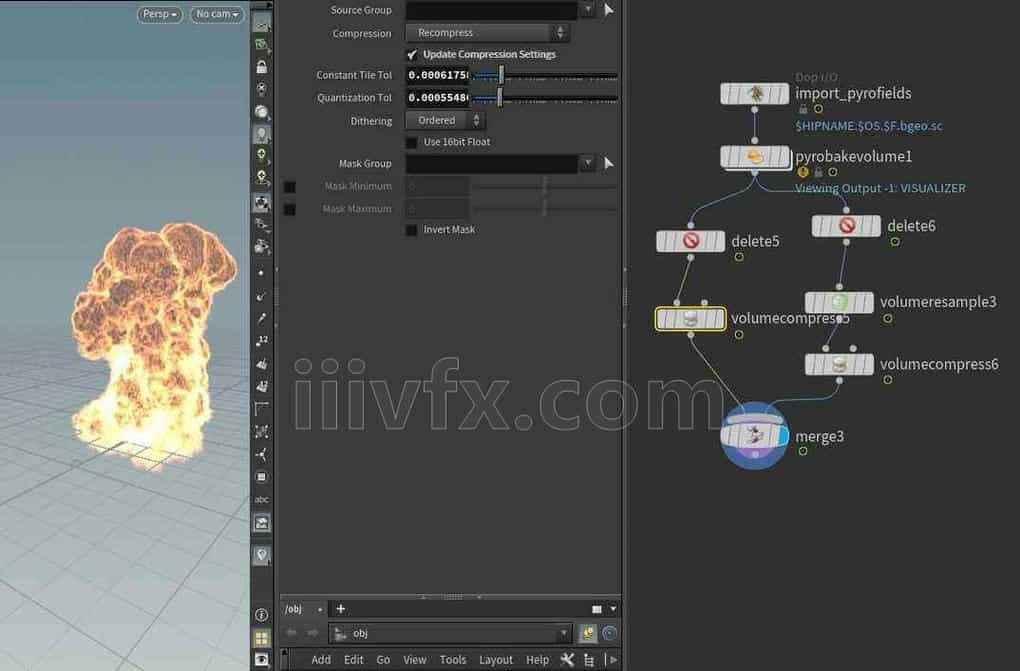Toggle the highlighted lightbulb icon in viewport toolbar
Screen dimensions: 1020x671
[262, 135]
